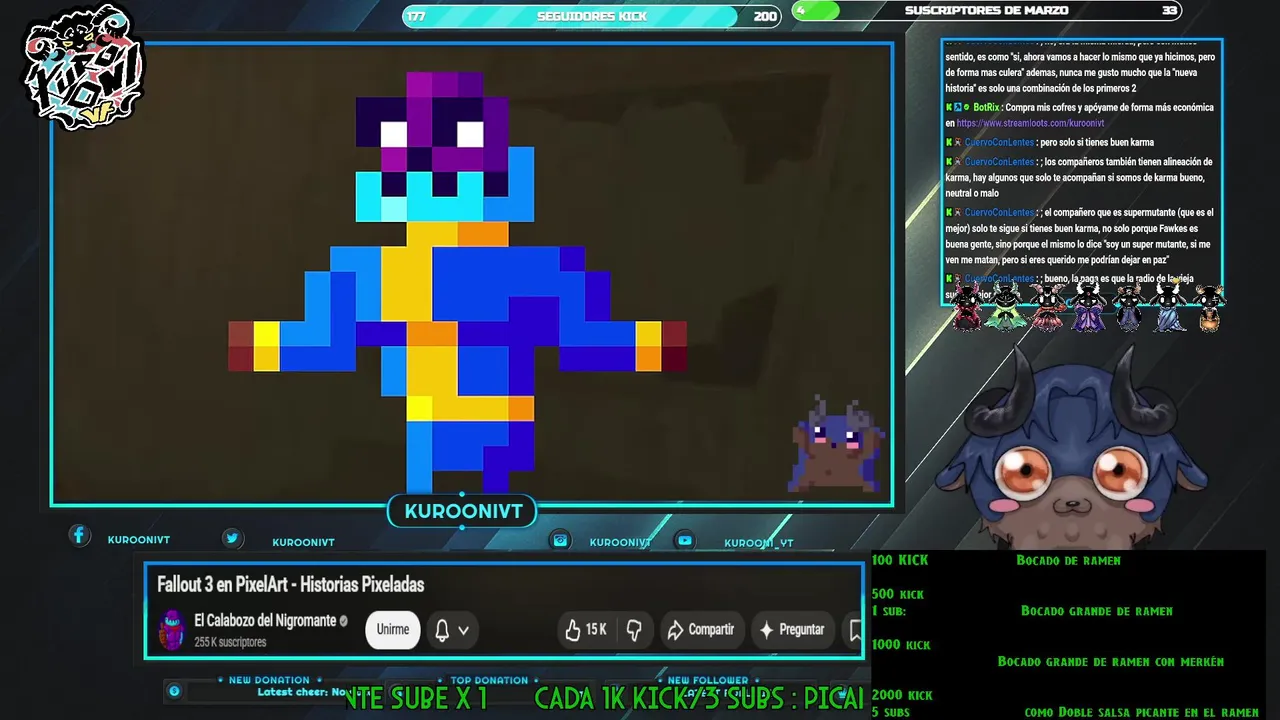Click the Kuro Oni VT logo
This screenshot has width=1280, height=720.
coord(84,68)
